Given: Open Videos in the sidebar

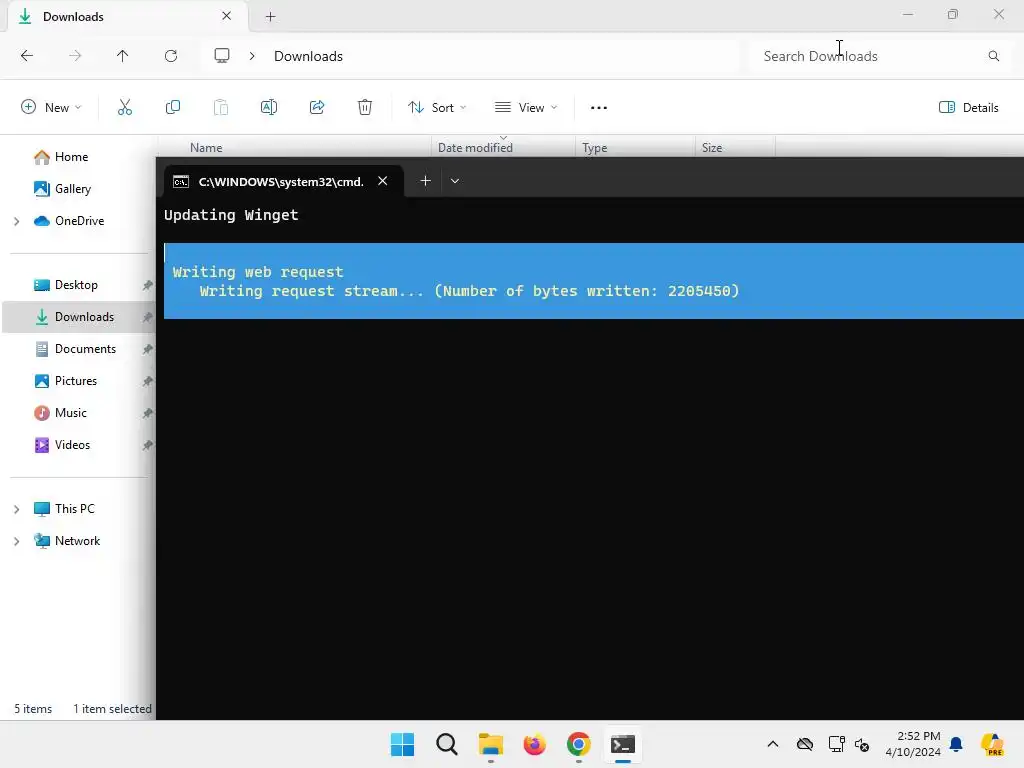Looking at the screenshot, I should coord(72,445).
